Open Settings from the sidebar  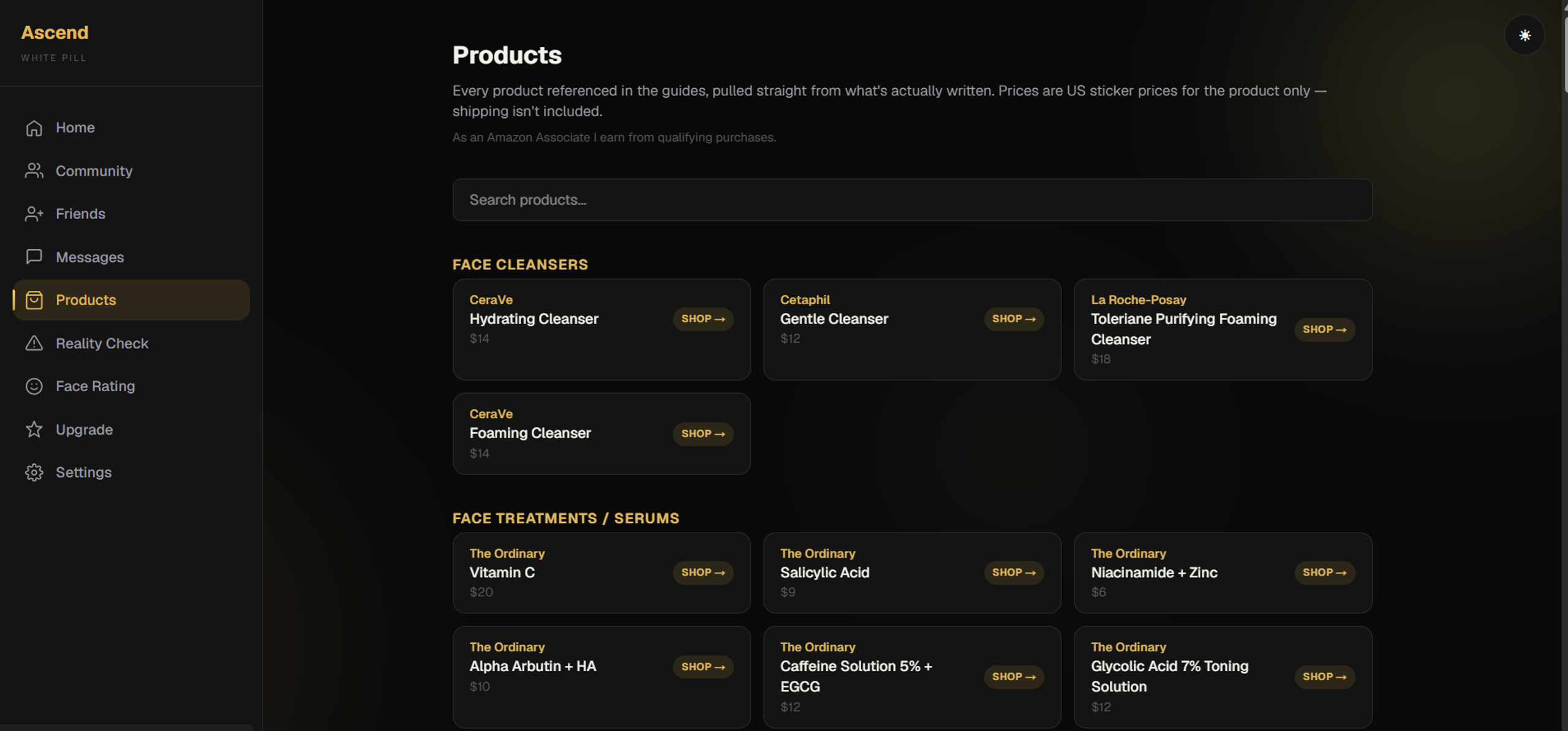tap(131, 473)
